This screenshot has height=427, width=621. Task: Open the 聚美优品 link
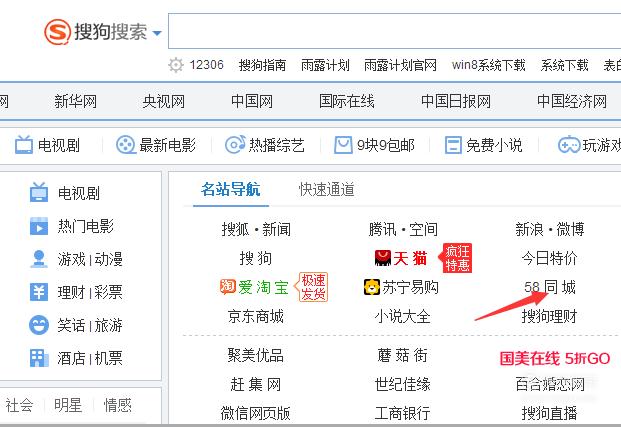256,355
